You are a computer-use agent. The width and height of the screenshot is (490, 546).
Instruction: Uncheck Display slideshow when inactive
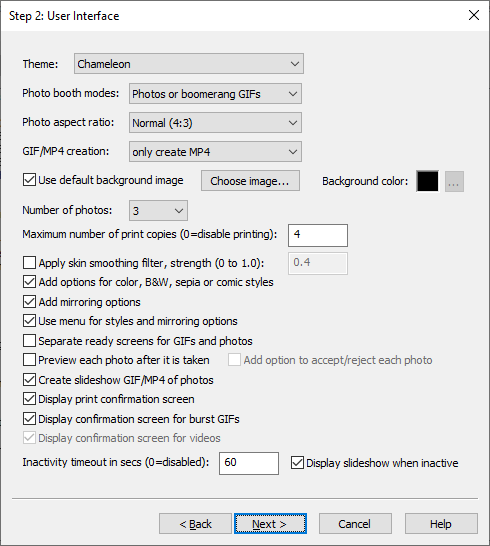[297, 463]
